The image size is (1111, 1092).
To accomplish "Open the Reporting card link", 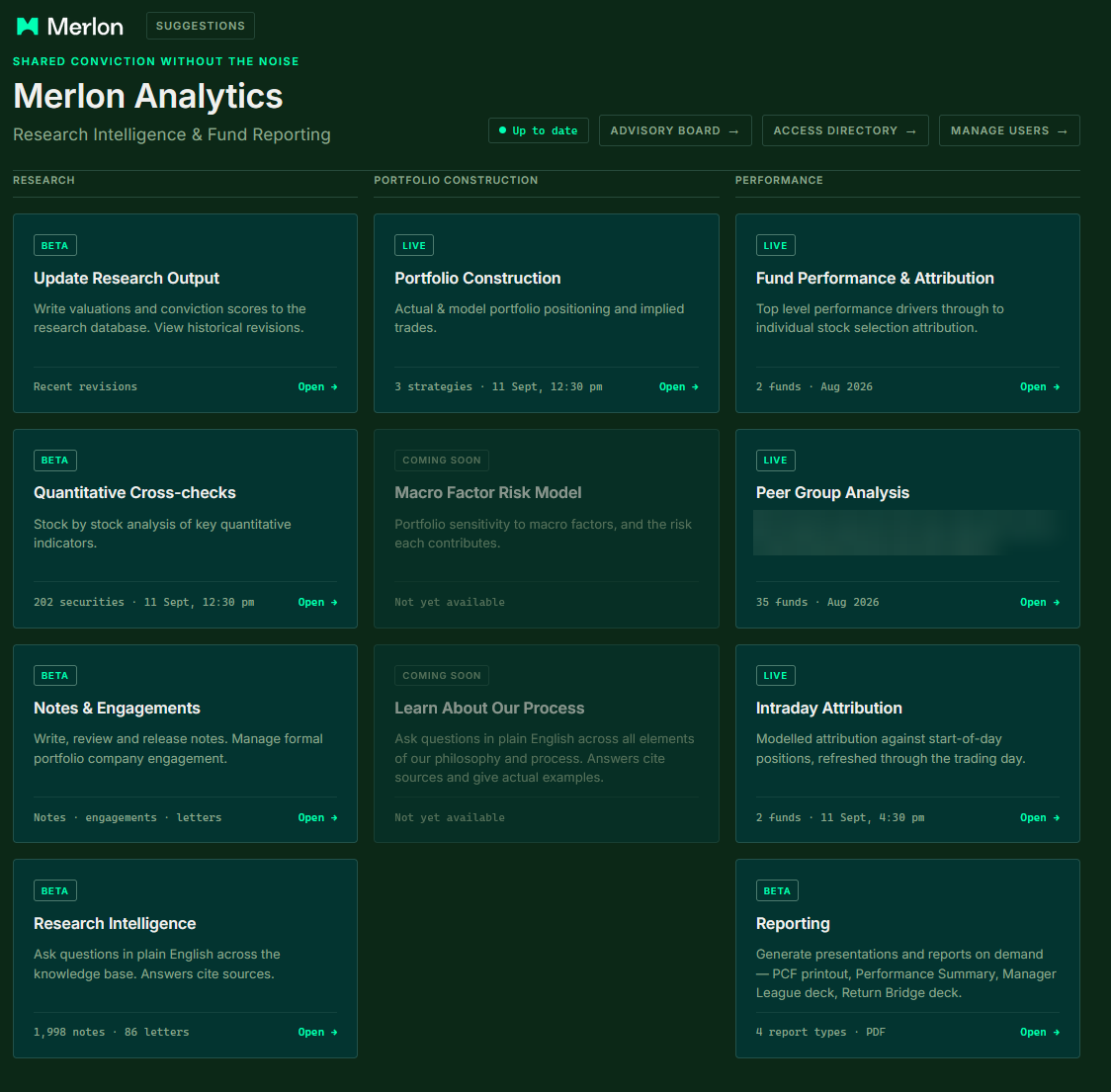I will tap(1040, 1033).
